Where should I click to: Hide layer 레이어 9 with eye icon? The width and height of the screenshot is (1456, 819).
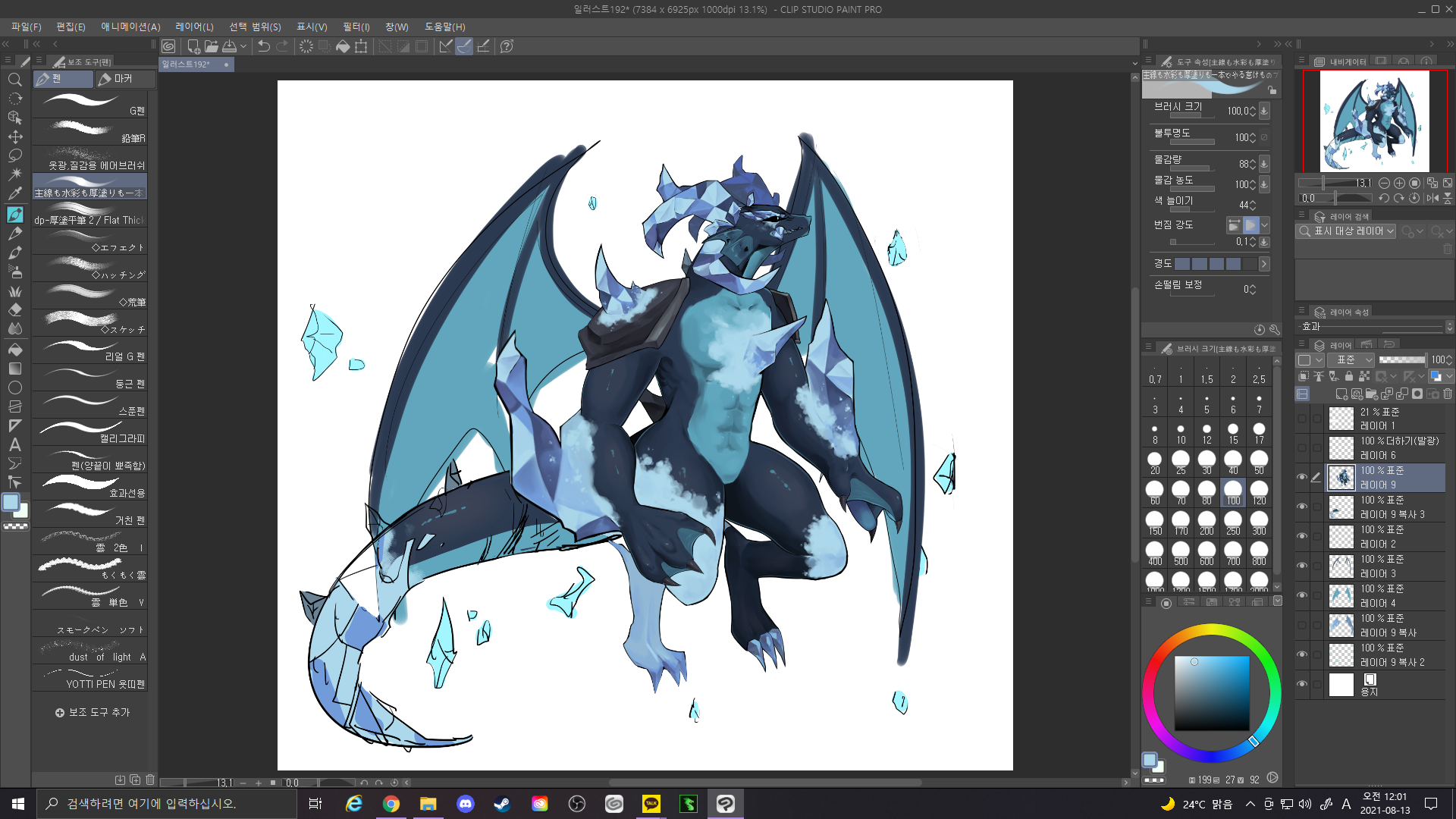click(1302, 477)
